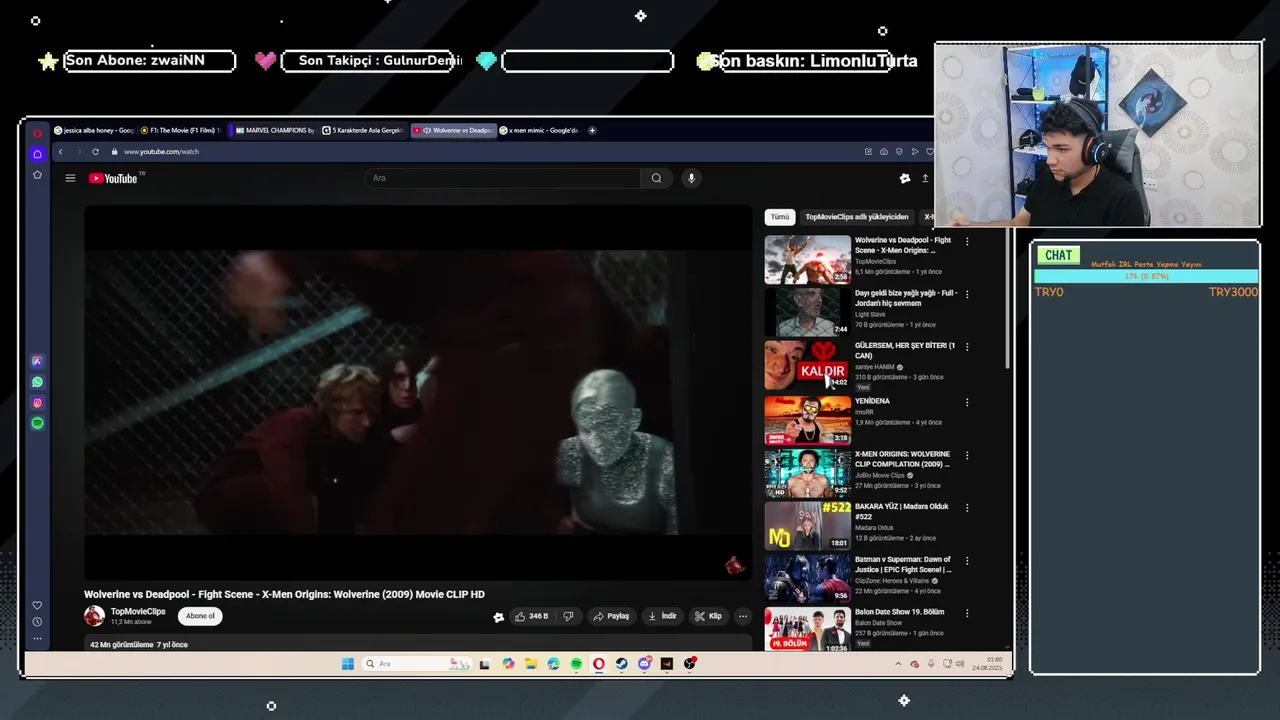1280x720 pixels.
Task: Open Opera browser from the taskbar
Action: (x=598, y=664)
